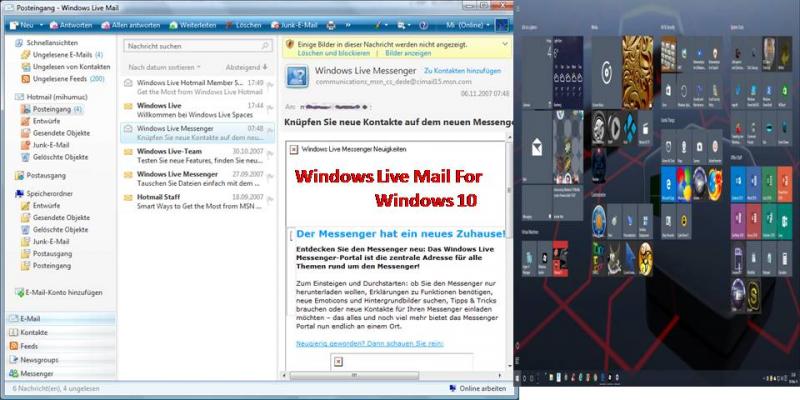
Task: Switch to the E-Mail navigation tab
Action: (x=60, y=319)
